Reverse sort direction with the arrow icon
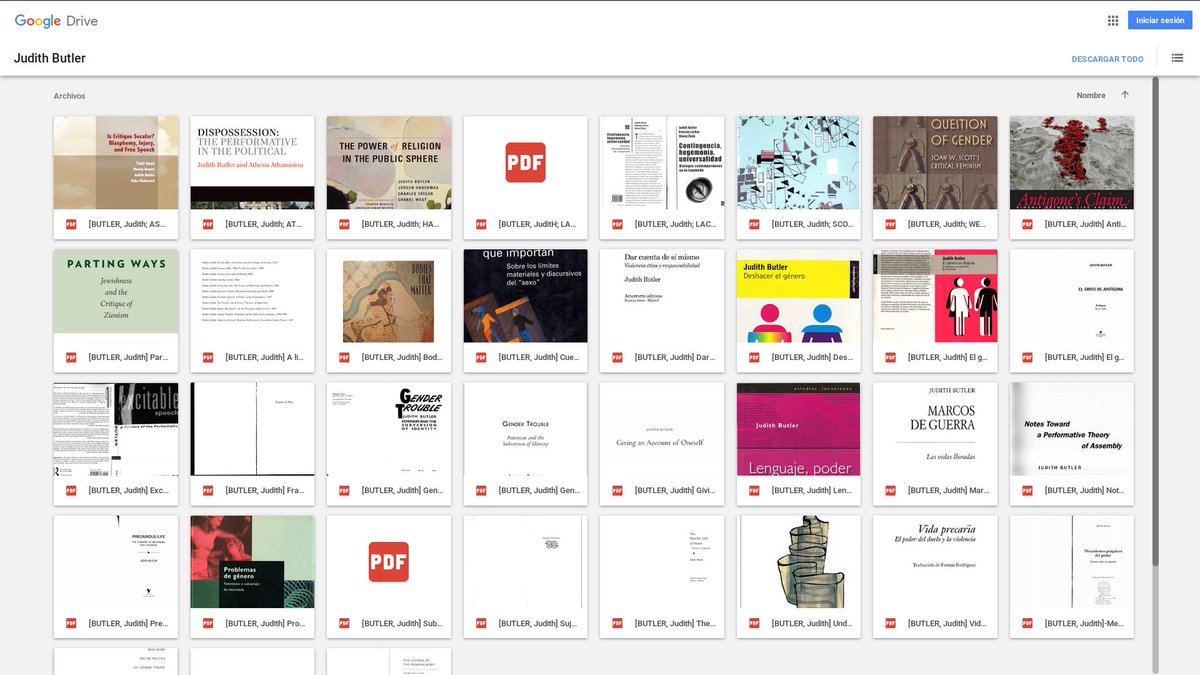The height and width of the screenshot is (675, 1200). tap(1125, 95)
